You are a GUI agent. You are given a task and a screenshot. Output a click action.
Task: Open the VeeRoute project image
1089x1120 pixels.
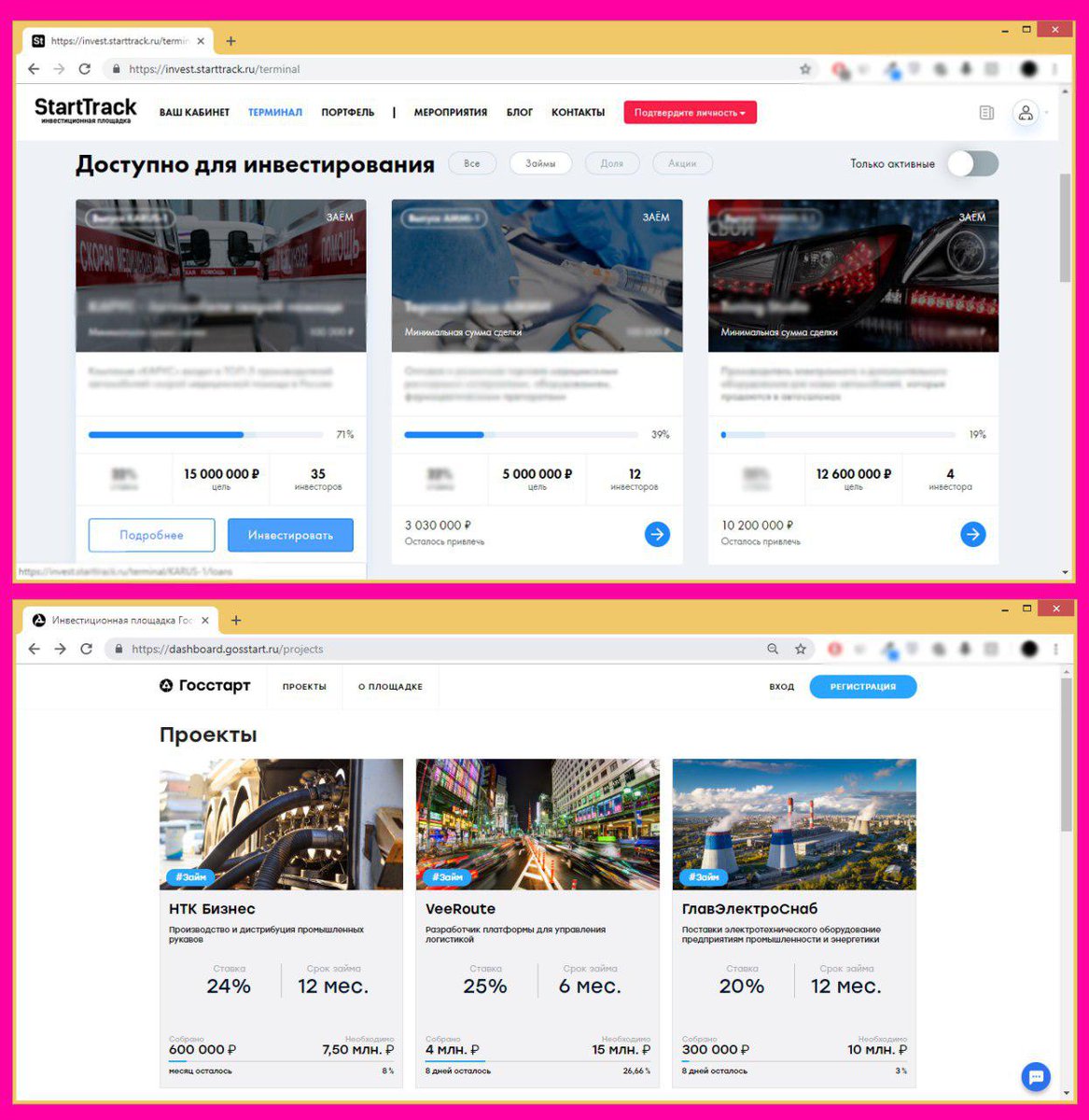point(538,824)
